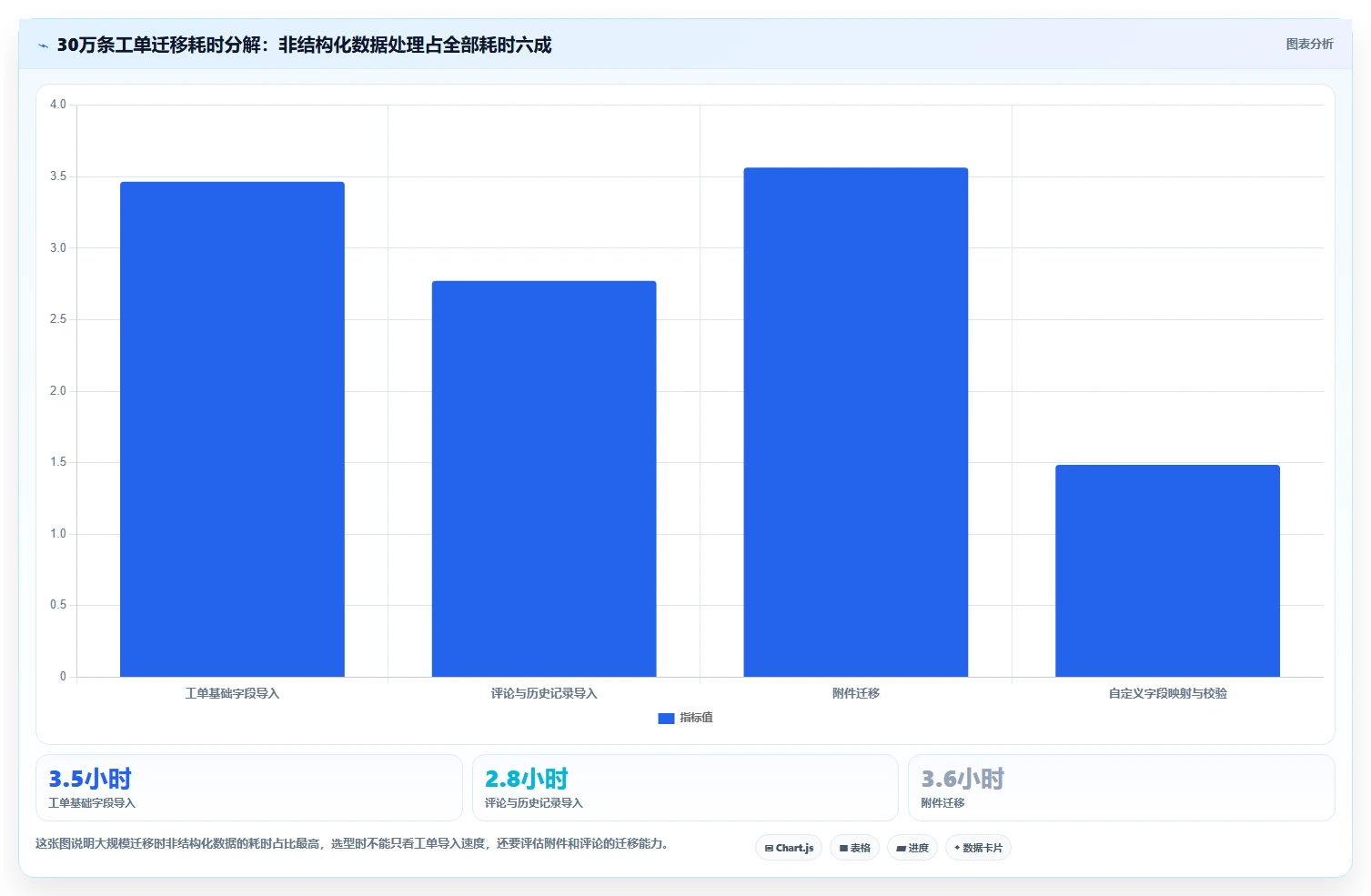The height and width of the screenshot is (896, 1371).
Task: Open the 图表分析 label in the header
Action: pyautogui.click(x=1309, y=44)
